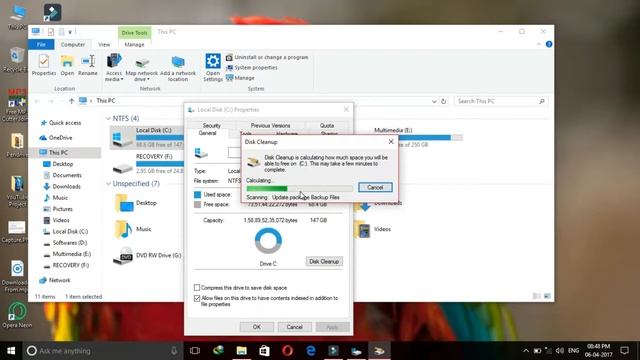Select the Local Disk (C:) drive tile
This screenshot has width=640, height=360.
pyautogui.click(x=147, y=138)
